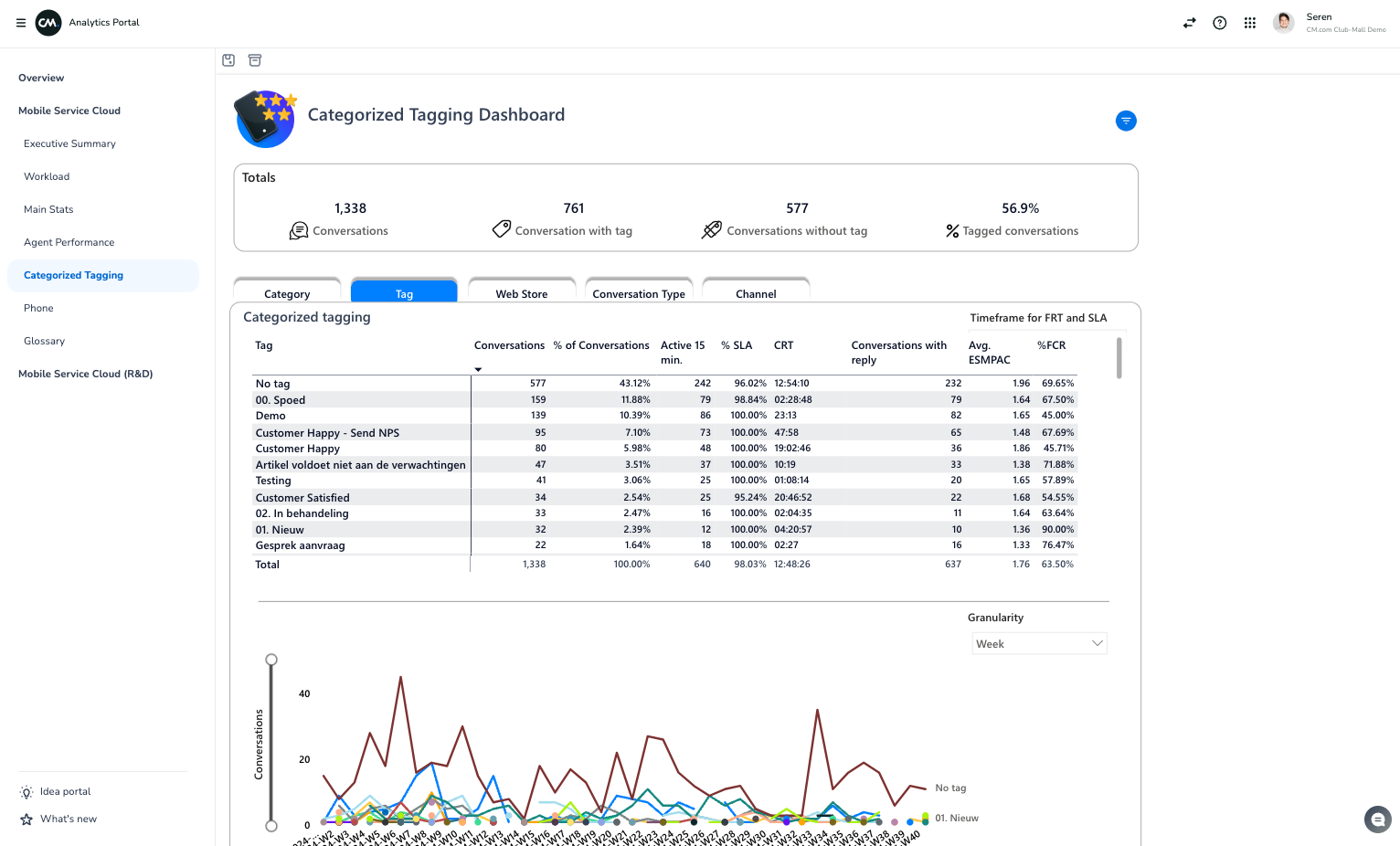Viewport: 1400px width, 846px height.
Task: Click the table's vertical scrollbar
Action: 1119,358
